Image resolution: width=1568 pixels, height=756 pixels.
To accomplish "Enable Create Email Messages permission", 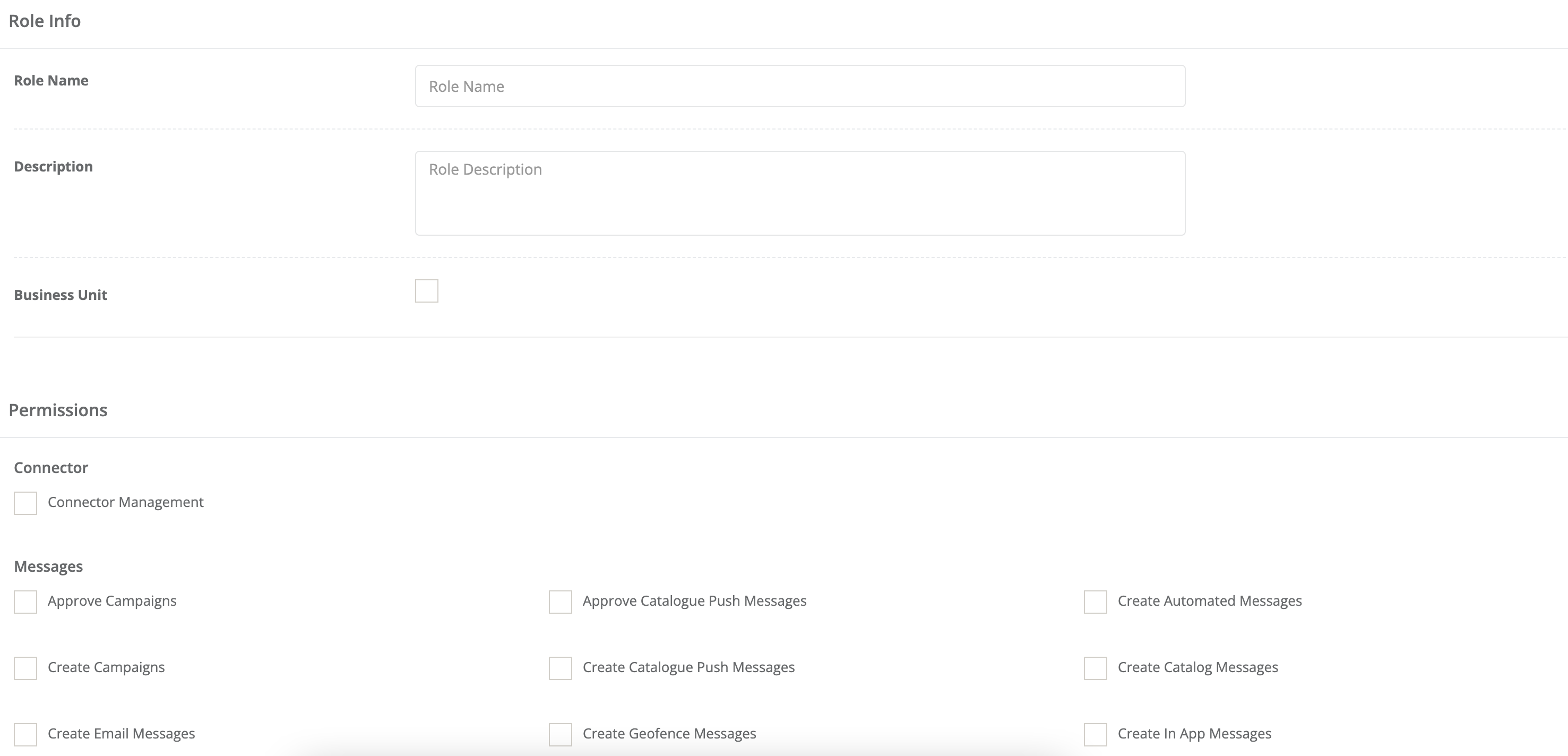I will (25, 734).
